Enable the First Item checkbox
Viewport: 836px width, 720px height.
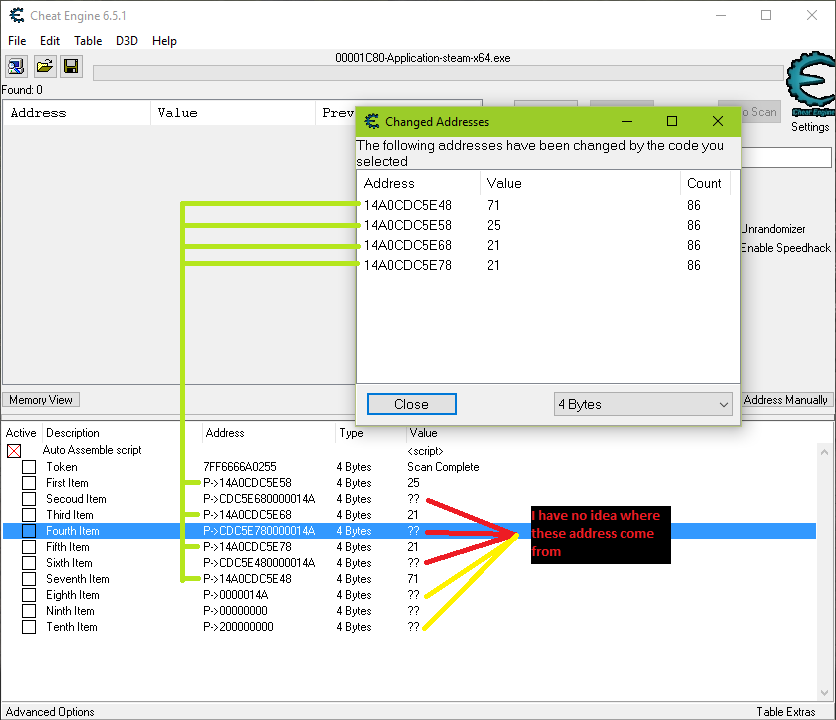(29, 483)
